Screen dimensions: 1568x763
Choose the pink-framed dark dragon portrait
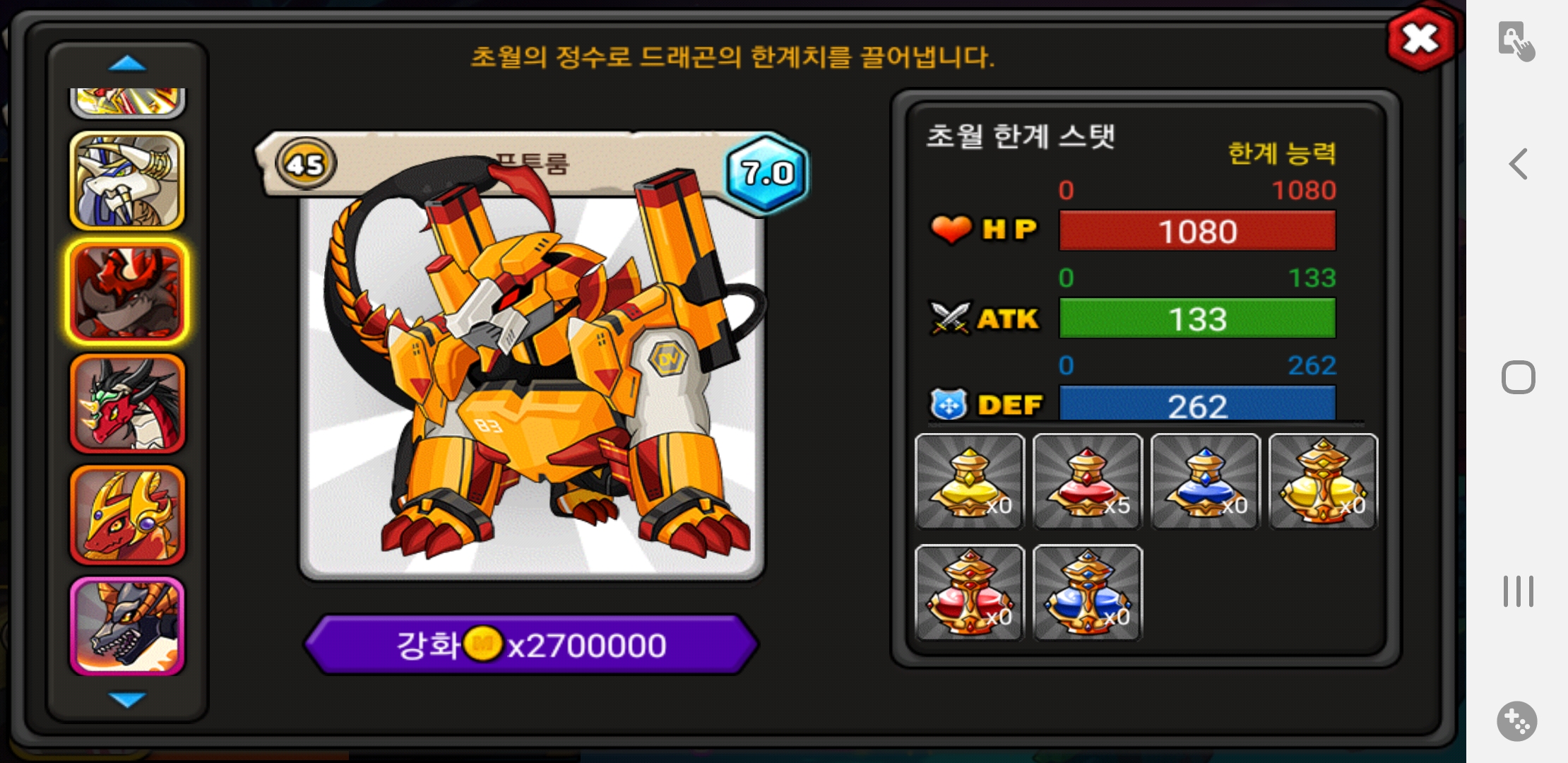click(x=127, y=626)
